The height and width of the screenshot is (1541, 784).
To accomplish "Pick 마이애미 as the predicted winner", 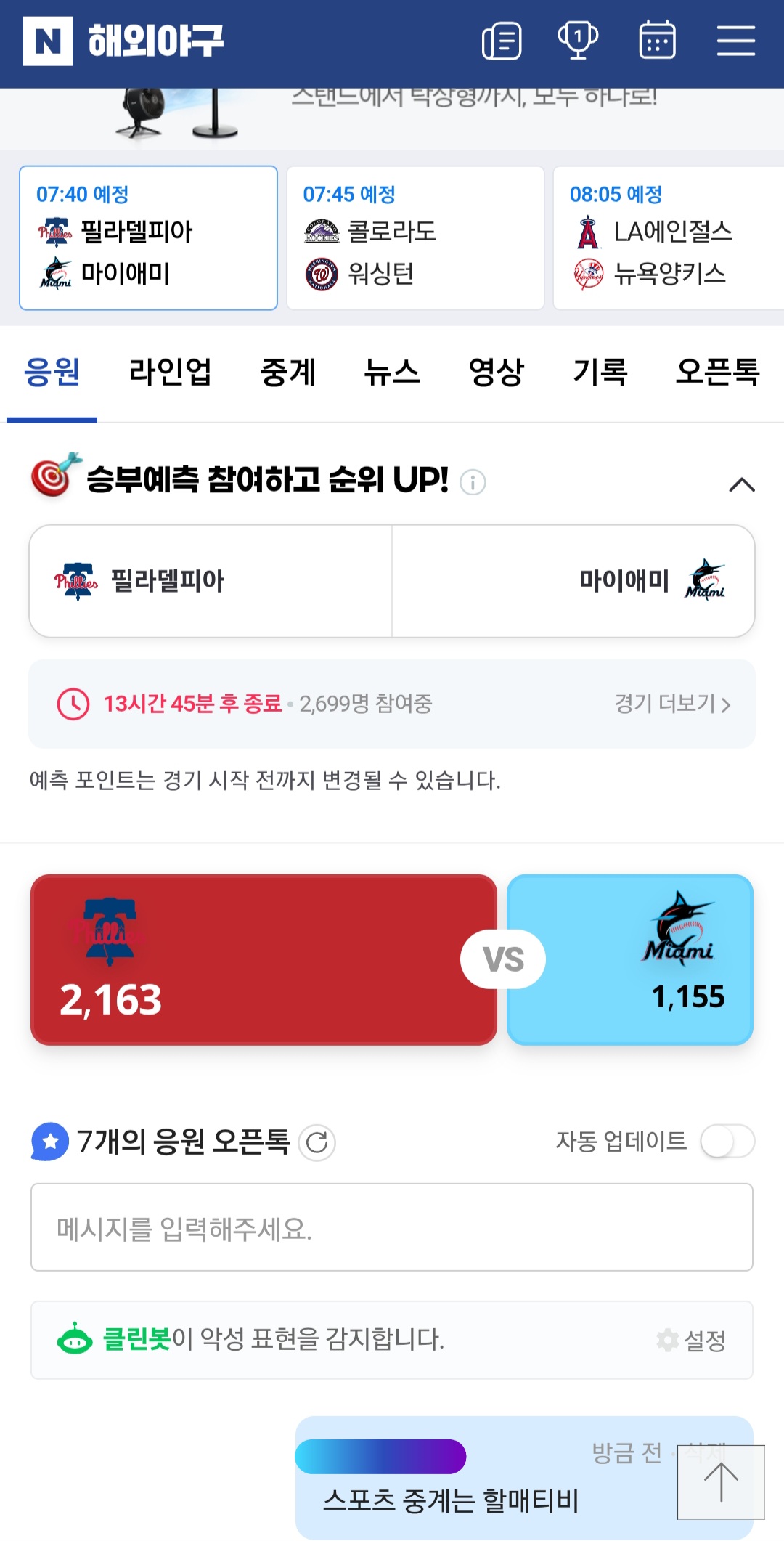I will 573,581.
